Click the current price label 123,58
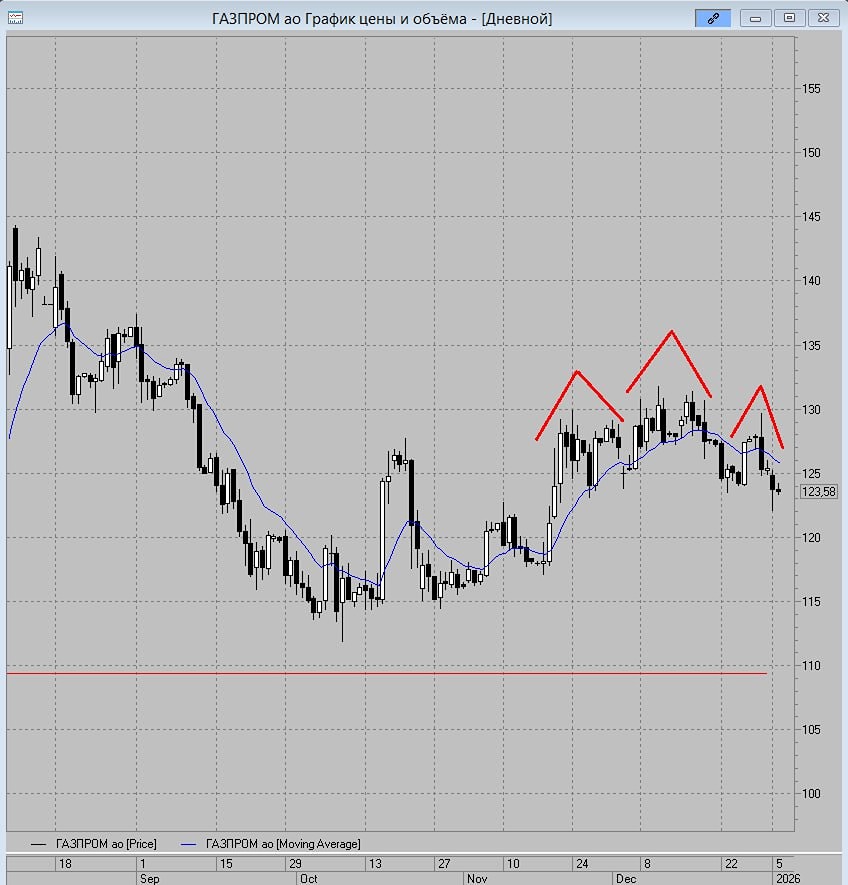Viewport: 848px width, 885px height. point(819,492)
